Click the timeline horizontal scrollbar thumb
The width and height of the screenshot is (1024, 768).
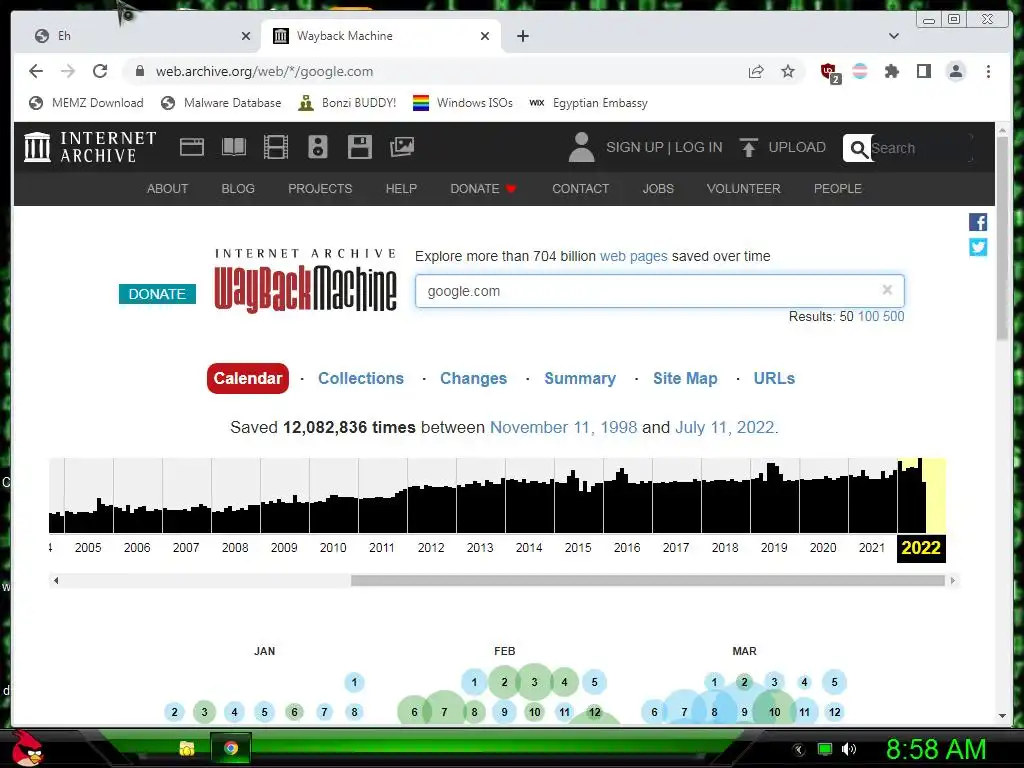(x=648, y=580)
